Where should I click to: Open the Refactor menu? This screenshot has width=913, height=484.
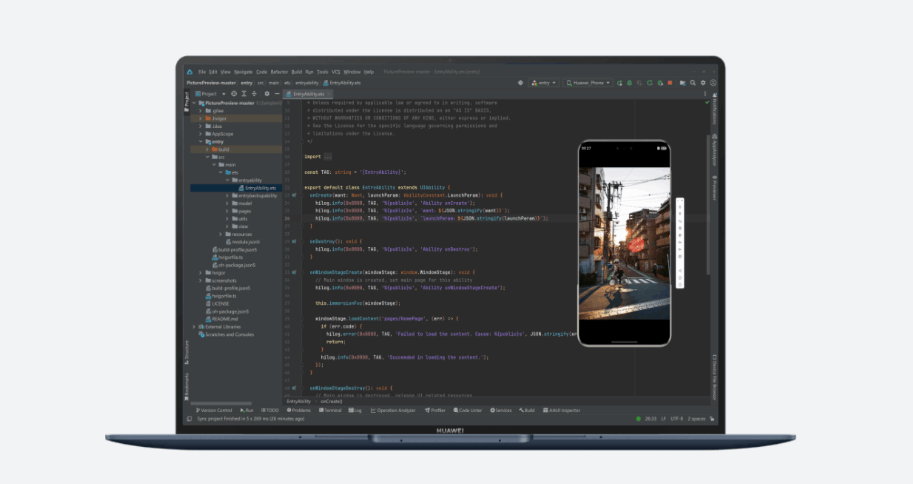[x=279, y=72]
